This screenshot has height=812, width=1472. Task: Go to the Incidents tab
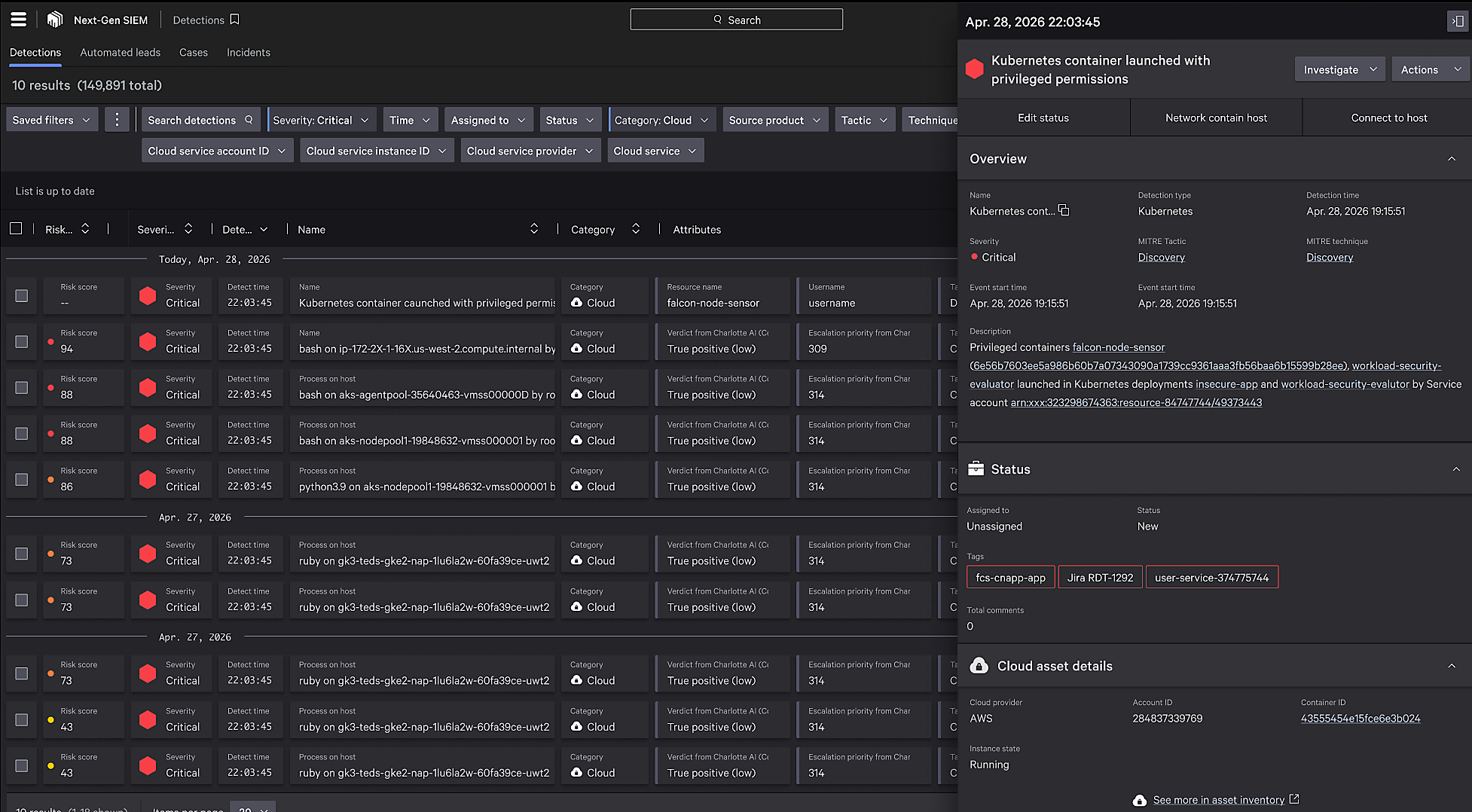249,53
